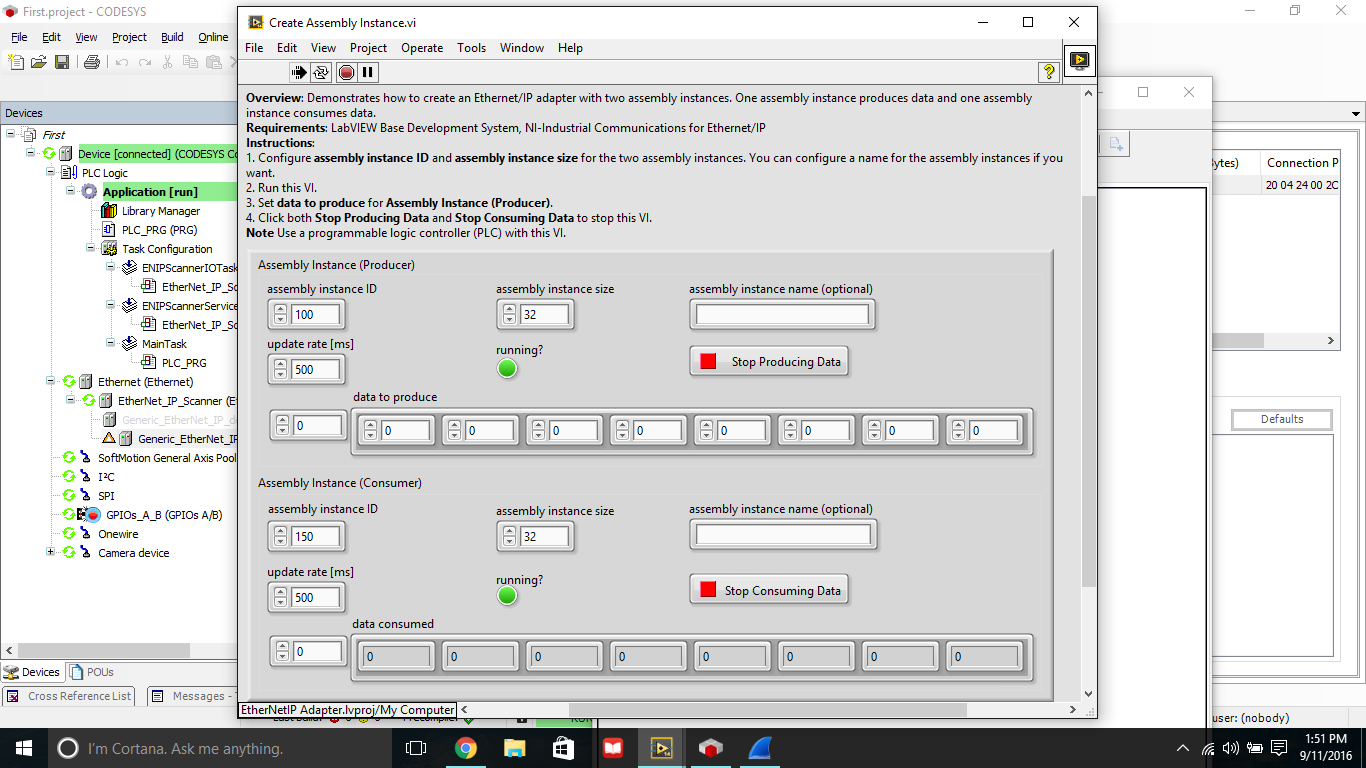1366x768 pixels.
Task: Click Save floppy icon in CODESYS toolbar
Action: tap(62, 62)
